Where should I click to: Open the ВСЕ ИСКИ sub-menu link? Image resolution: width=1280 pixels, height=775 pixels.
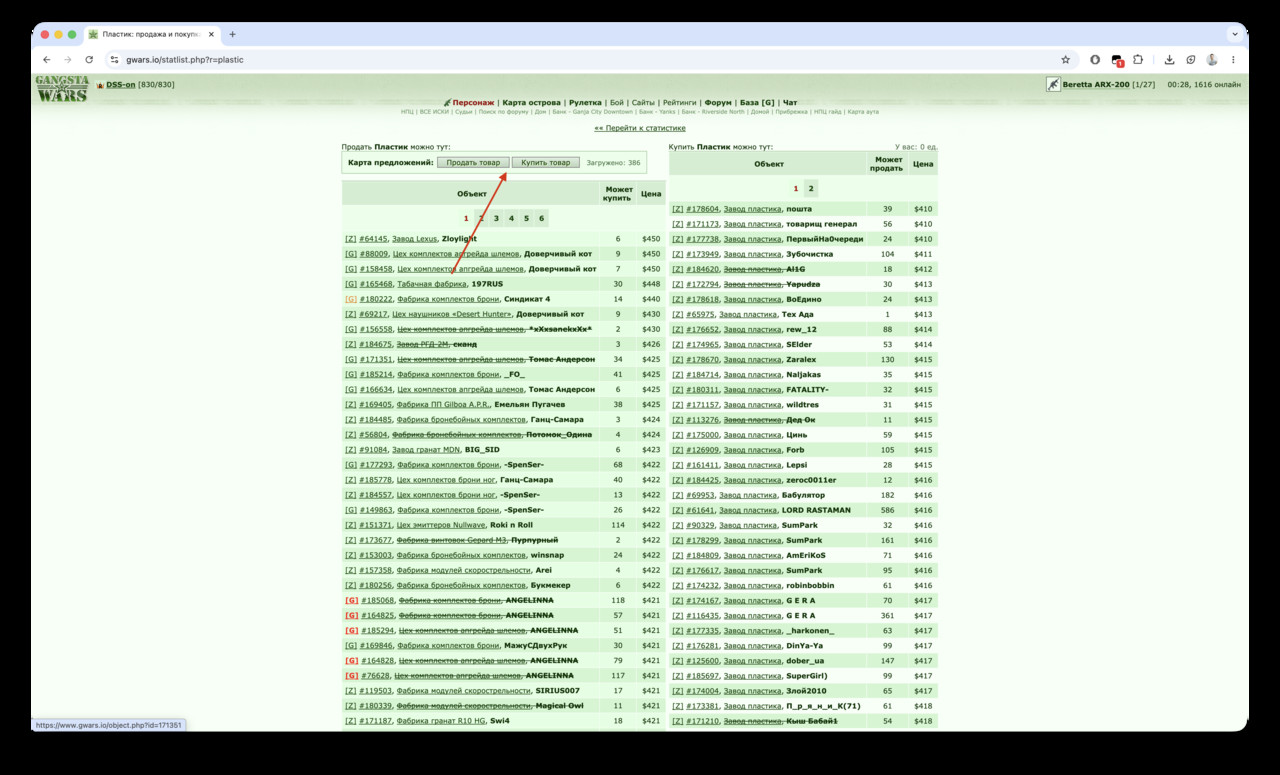coord(433,112)
